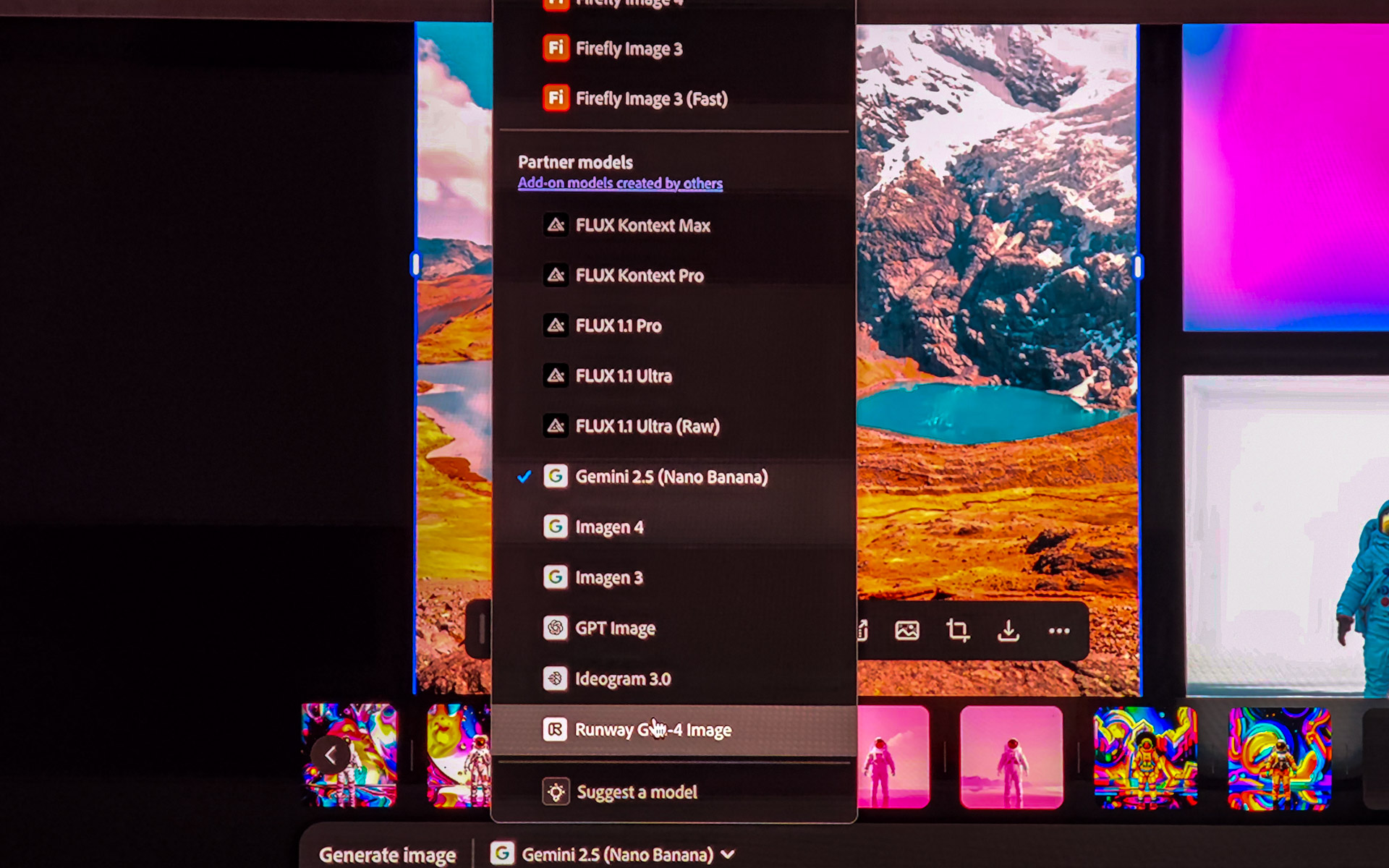The height and width of the screenshot is (868, 1389).
Task: Click the Ideogram 3.0 logo icon
Action: point(555,678)
